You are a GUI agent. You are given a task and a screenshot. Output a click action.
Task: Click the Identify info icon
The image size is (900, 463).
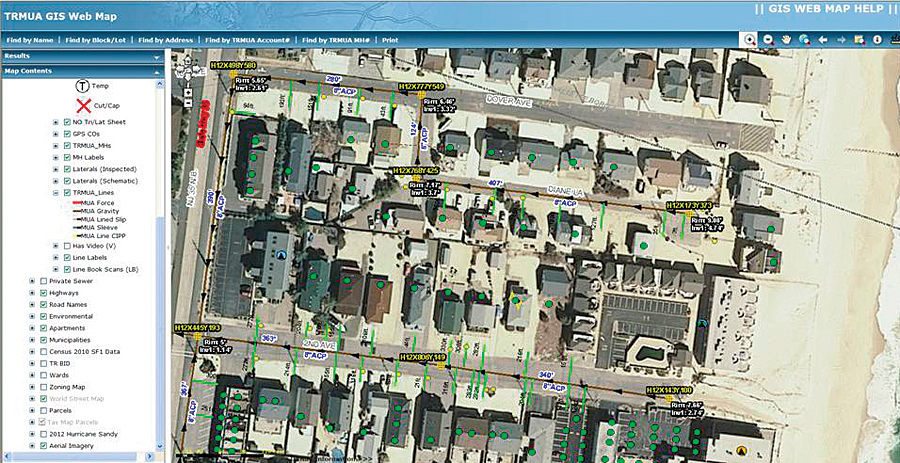click(877, 40)
